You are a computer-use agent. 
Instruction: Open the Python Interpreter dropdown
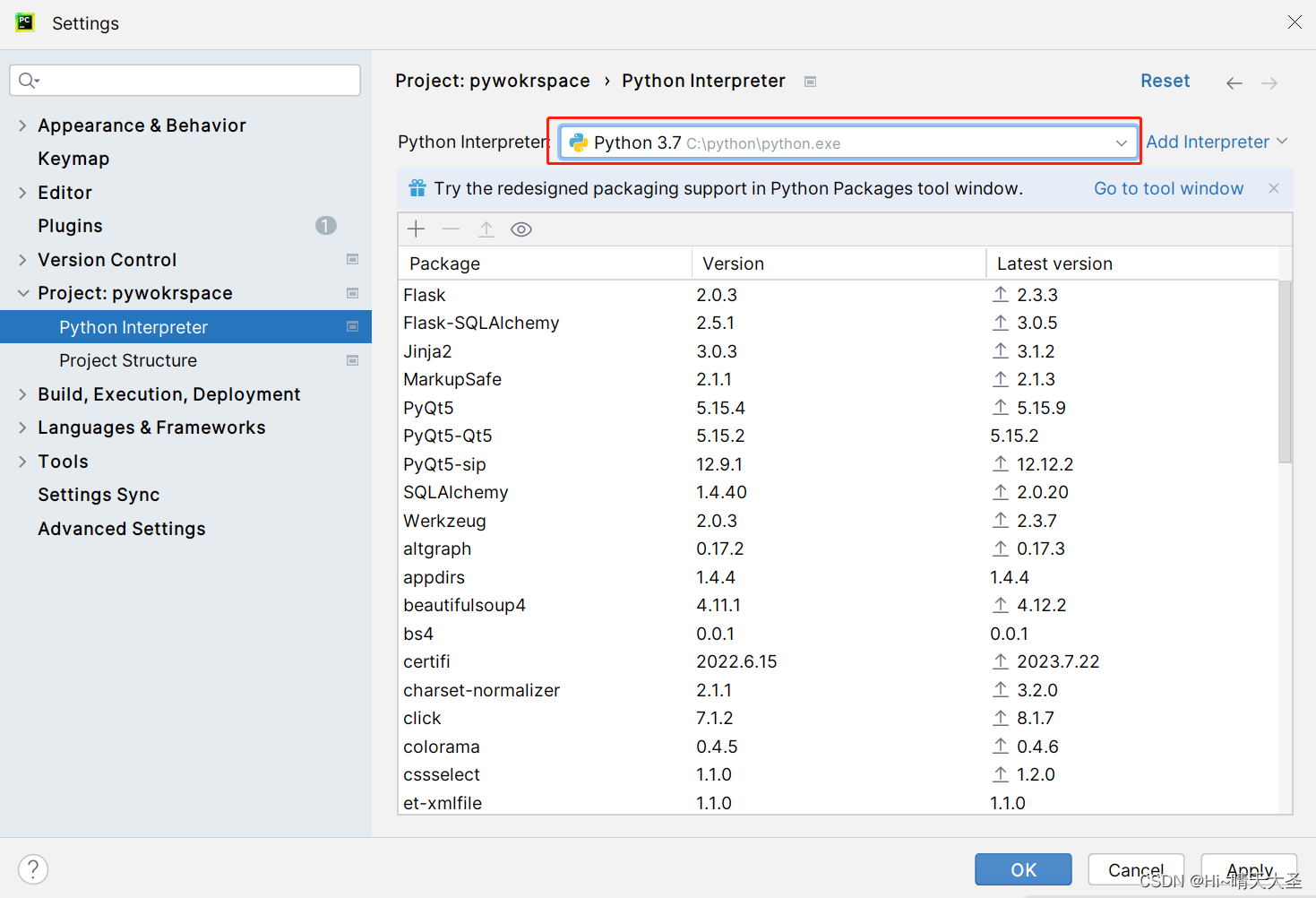[x=847, y=142]
